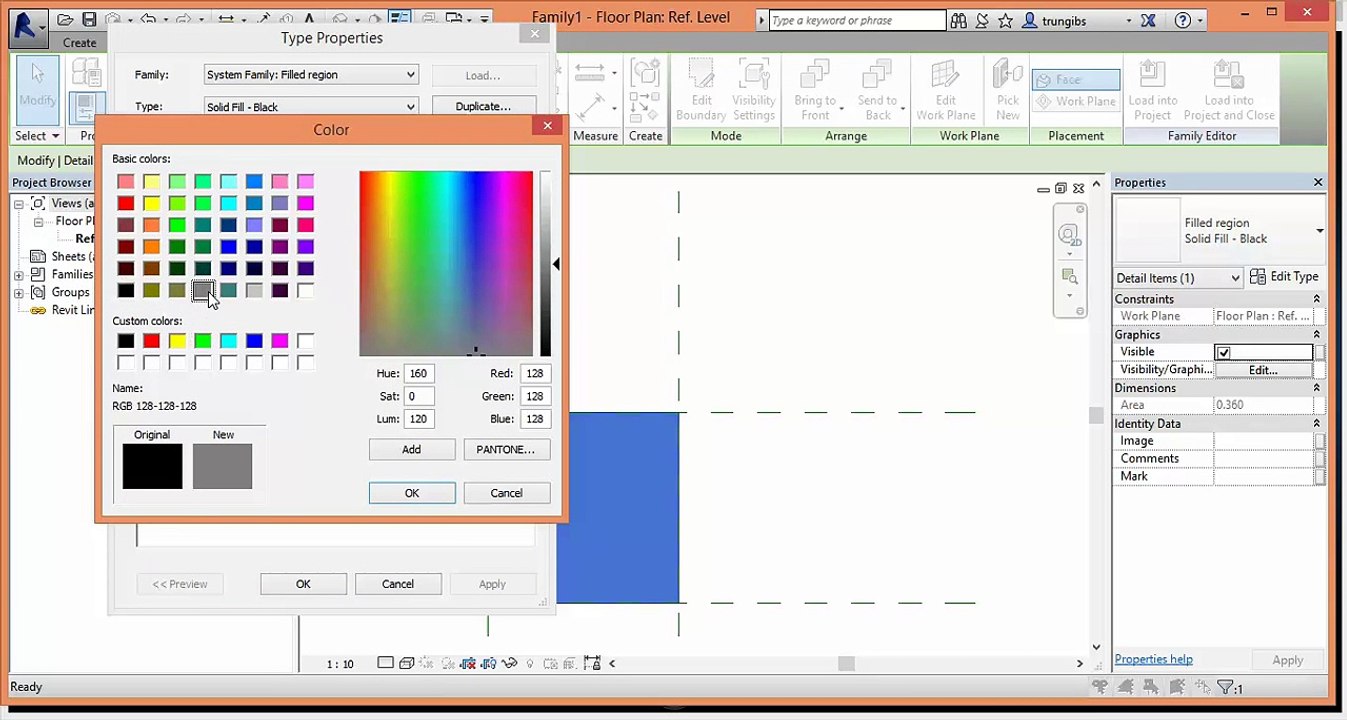Select the Face placement option
Screen dimensions: 1347x720
pyautogui.click(x=1075, y=80)
